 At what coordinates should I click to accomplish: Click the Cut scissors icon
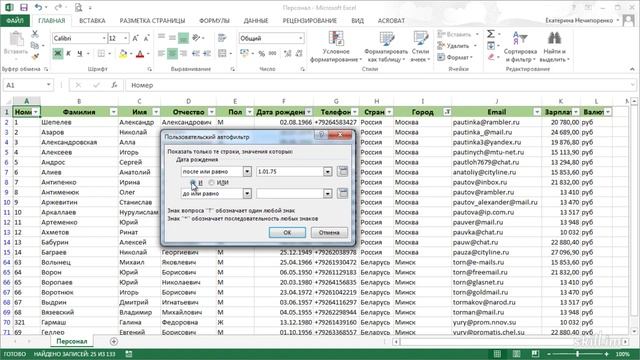pos(35,34)
